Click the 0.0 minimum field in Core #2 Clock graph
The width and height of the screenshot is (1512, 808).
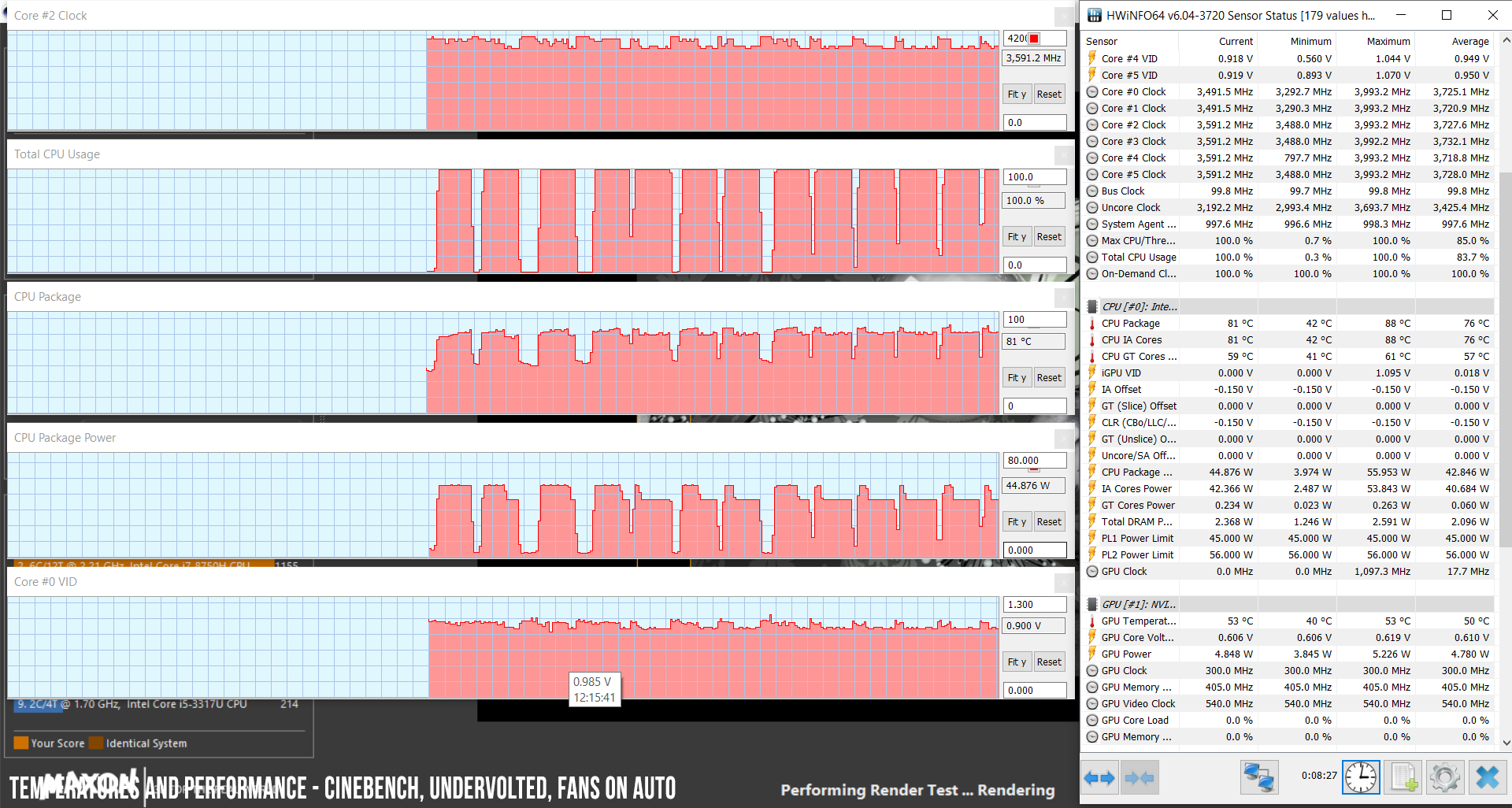coord(1034,122)
